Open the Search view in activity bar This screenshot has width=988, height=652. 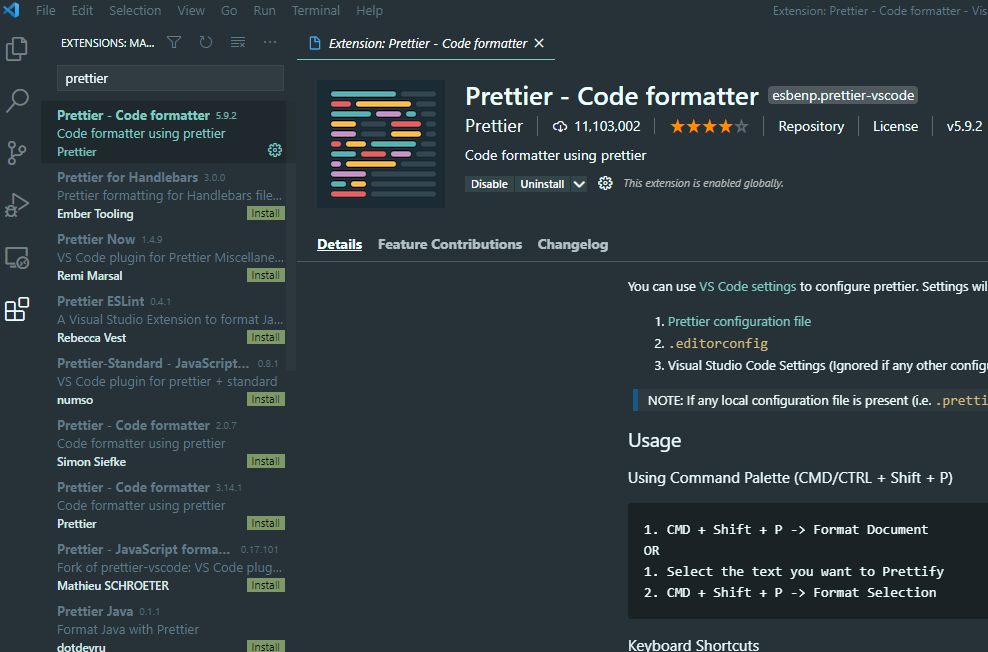pos(17,100)
